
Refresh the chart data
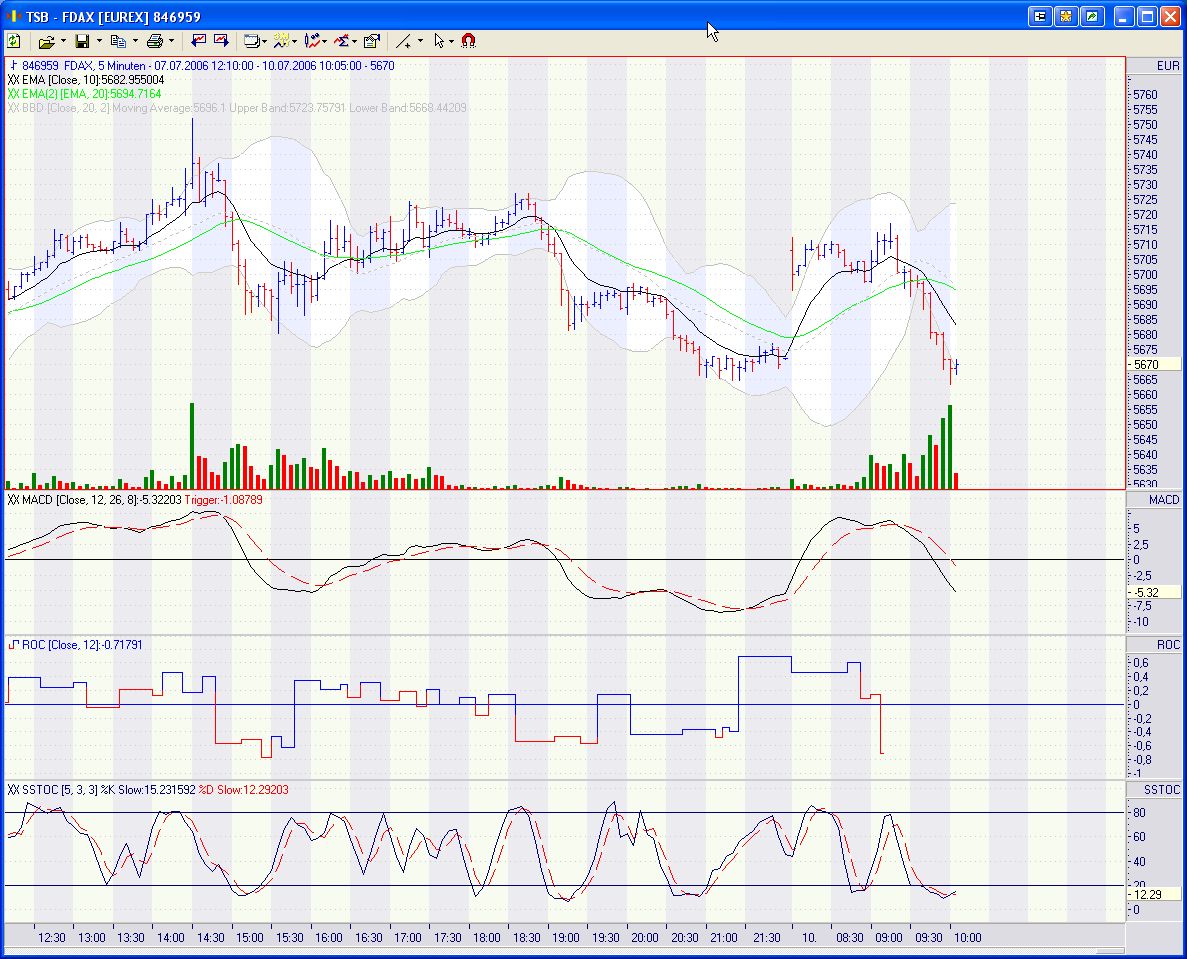13,41
